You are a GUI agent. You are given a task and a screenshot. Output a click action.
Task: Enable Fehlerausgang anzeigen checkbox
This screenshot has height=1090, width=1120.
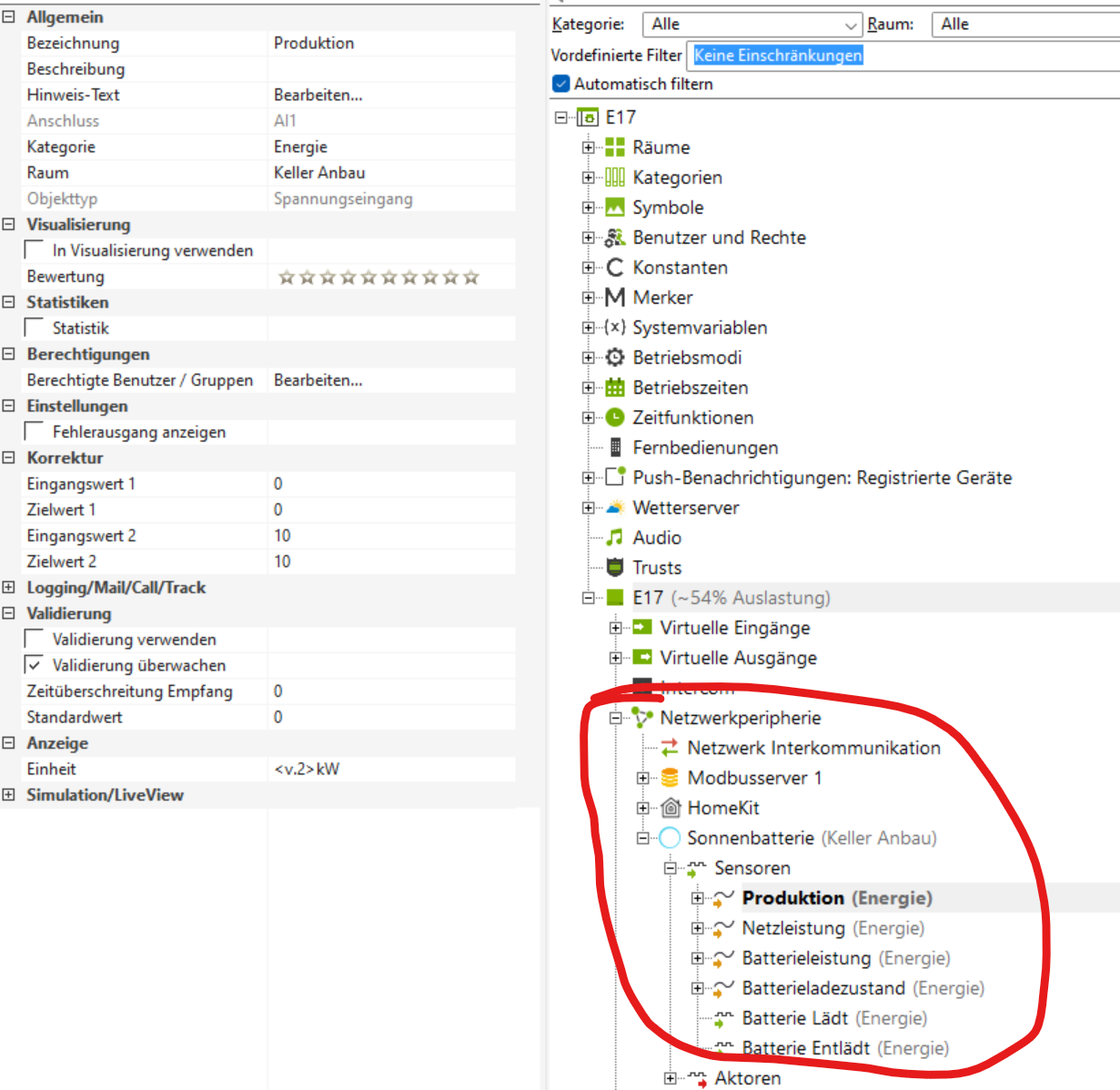pos(35,431)
